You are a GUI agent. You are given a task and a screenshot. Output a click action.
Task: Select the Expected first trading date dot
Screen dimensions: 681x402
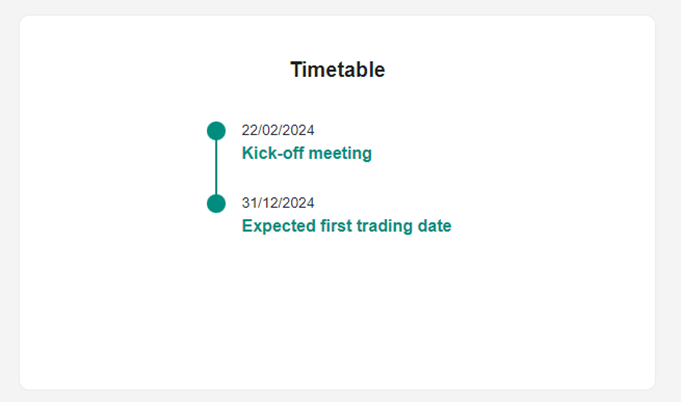[x=216, y=203]
